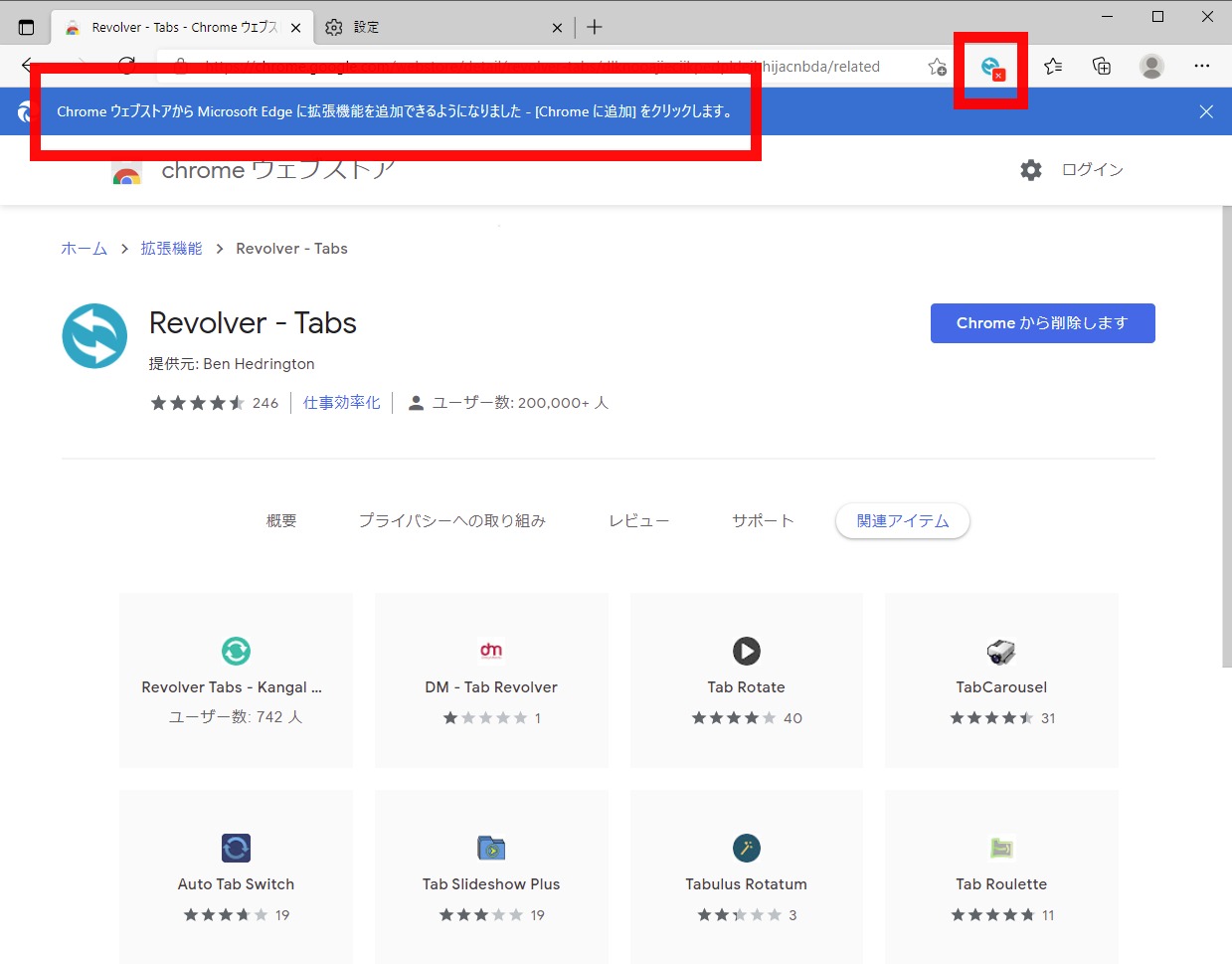Click the Chrome Web Store settings gear
The image size is (1232, 964).
coord(1031,170)
